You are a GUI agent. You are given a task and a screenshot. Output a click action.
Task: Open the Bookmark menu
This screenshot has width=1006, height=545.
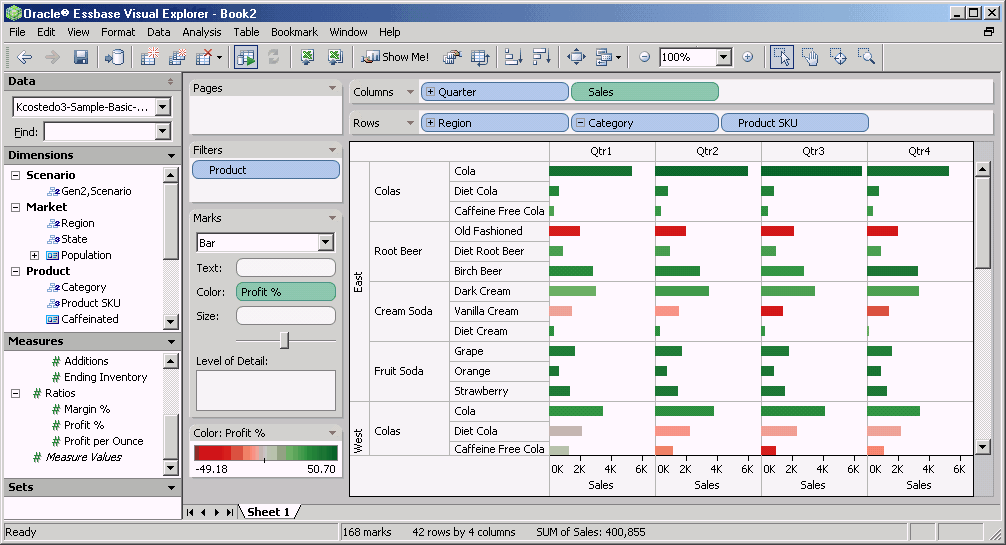point(294,32)
